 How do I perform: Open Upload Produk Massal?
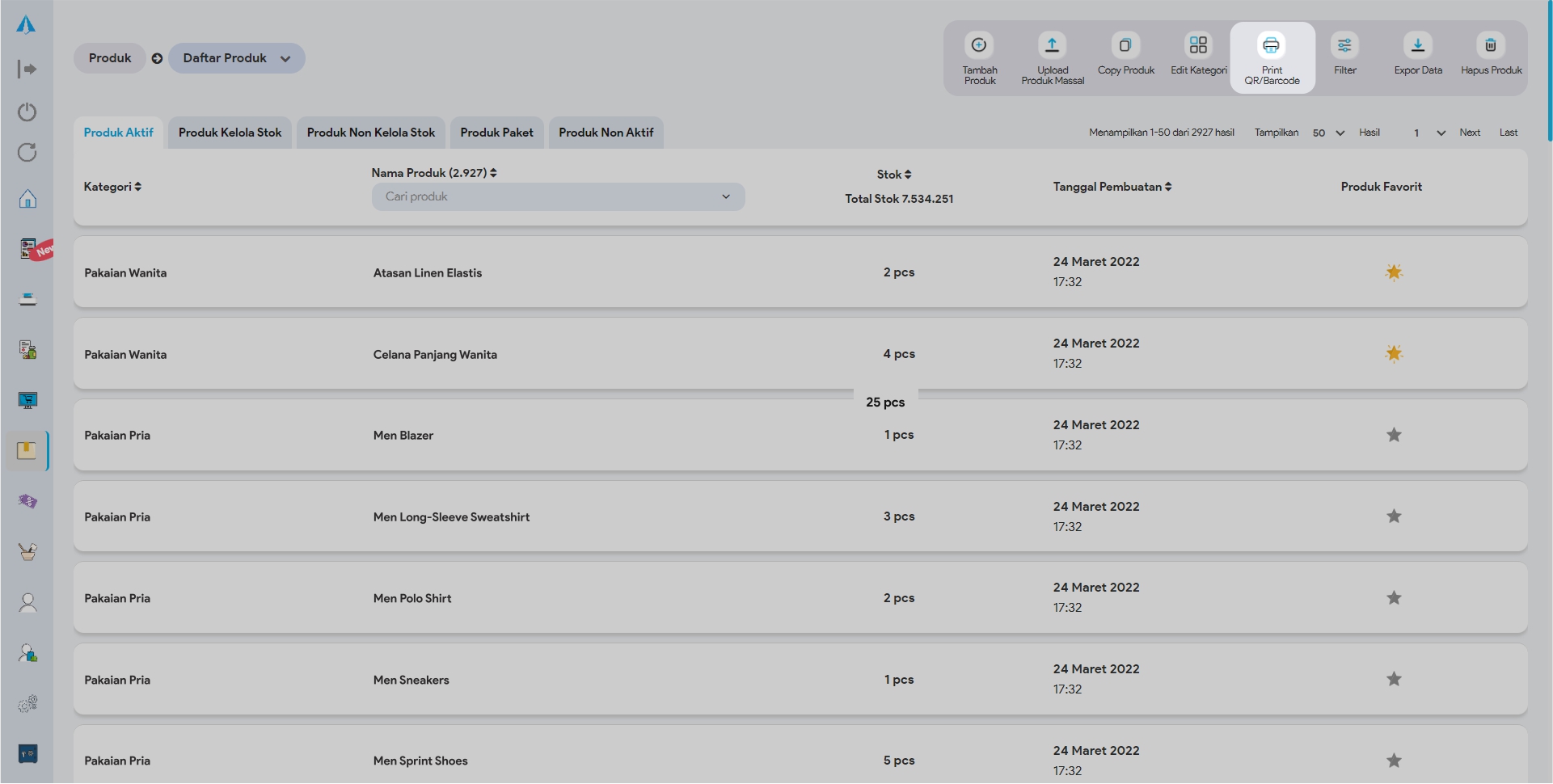1052,45
